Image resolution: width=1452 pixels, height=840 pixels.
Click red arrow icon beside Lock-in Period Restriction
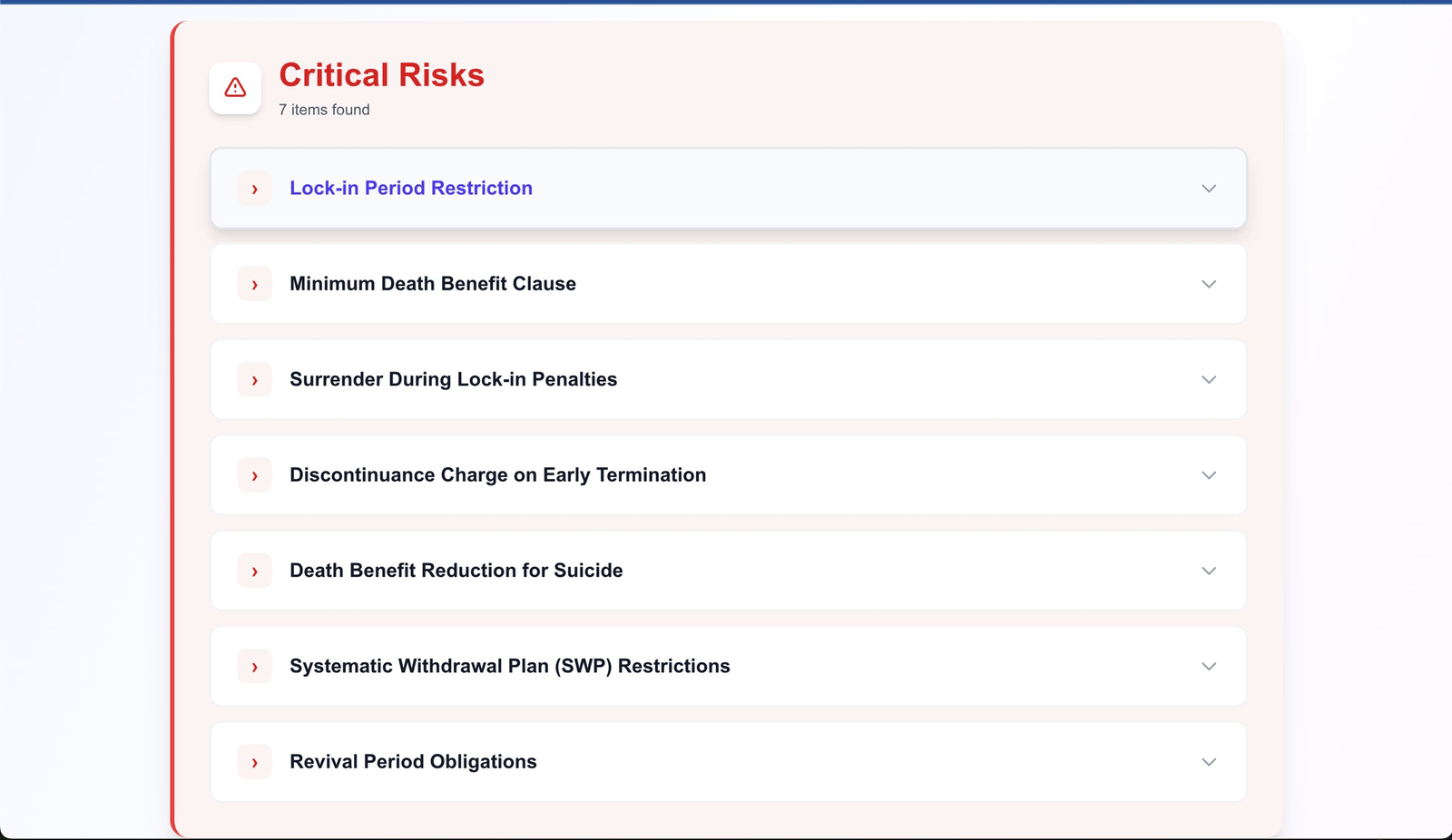point(255,189)
